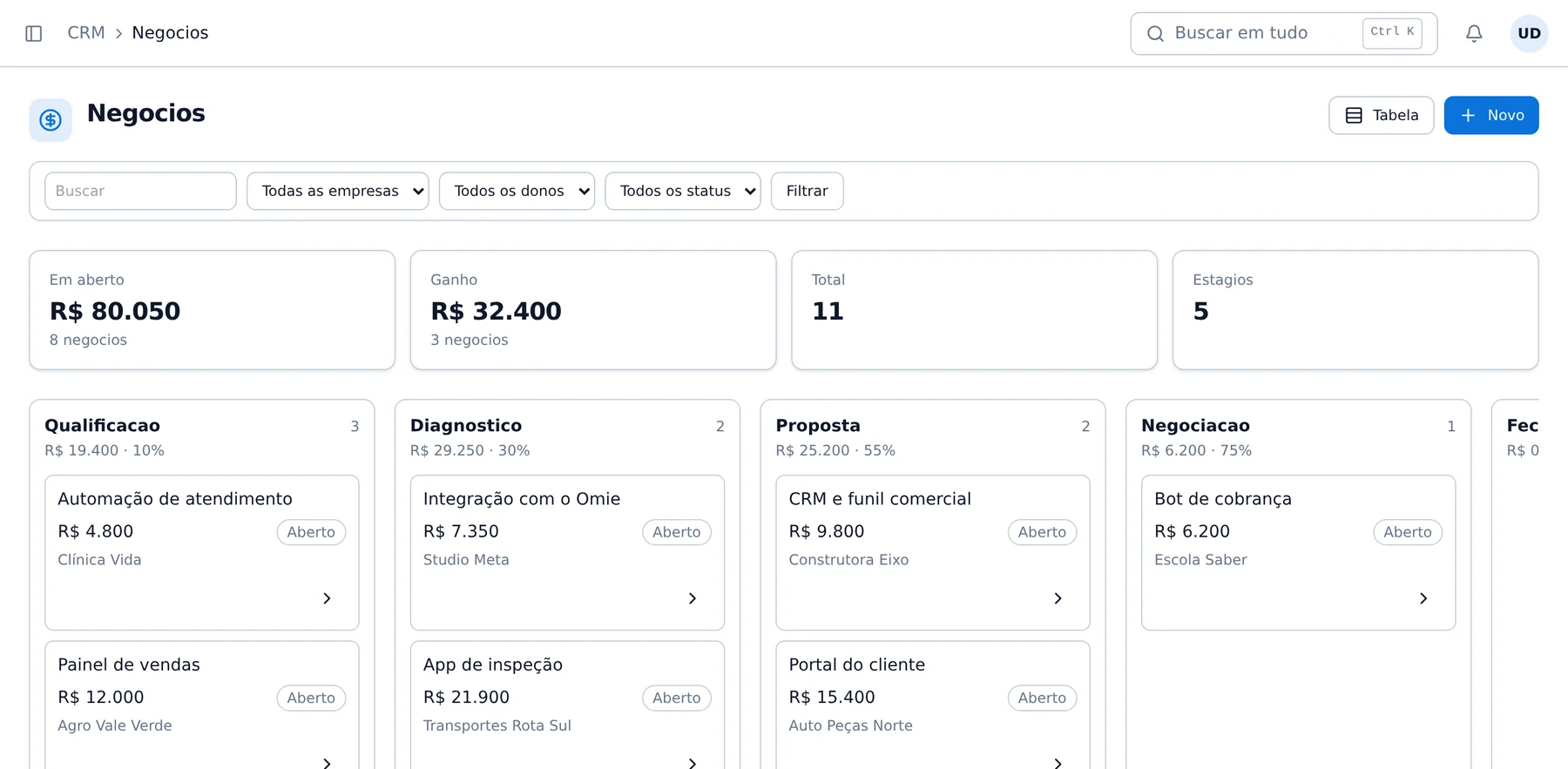Expand the Todas as empresas dropdown
1568x769 pixels.
[338, 191]
